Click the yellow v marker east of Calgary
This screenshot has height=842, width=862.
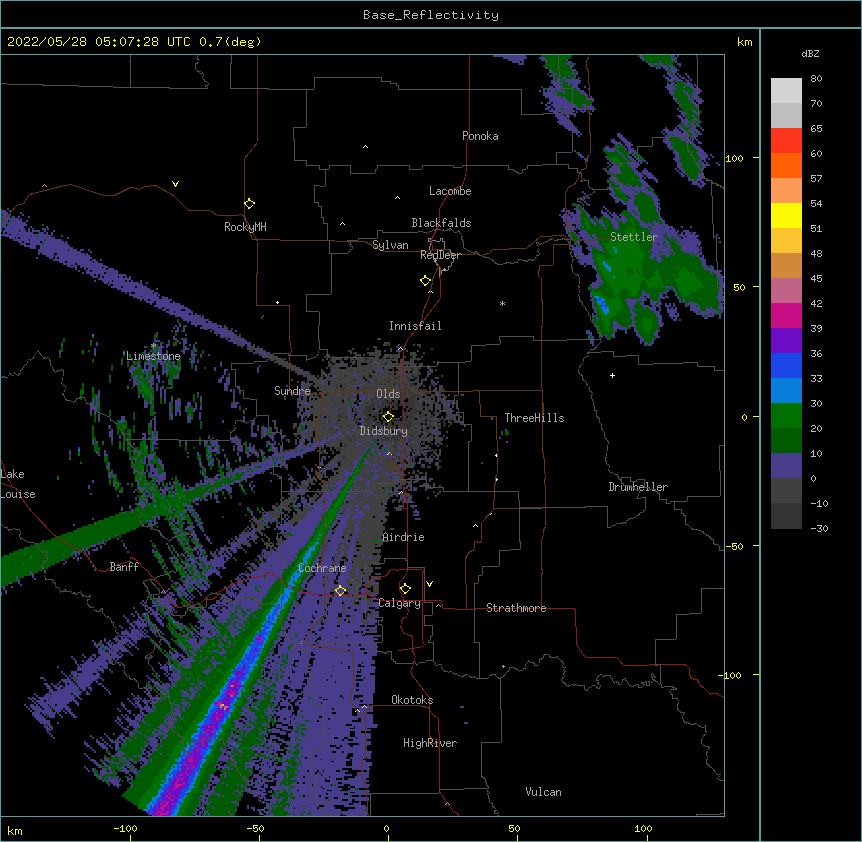(x=429, y=584)
